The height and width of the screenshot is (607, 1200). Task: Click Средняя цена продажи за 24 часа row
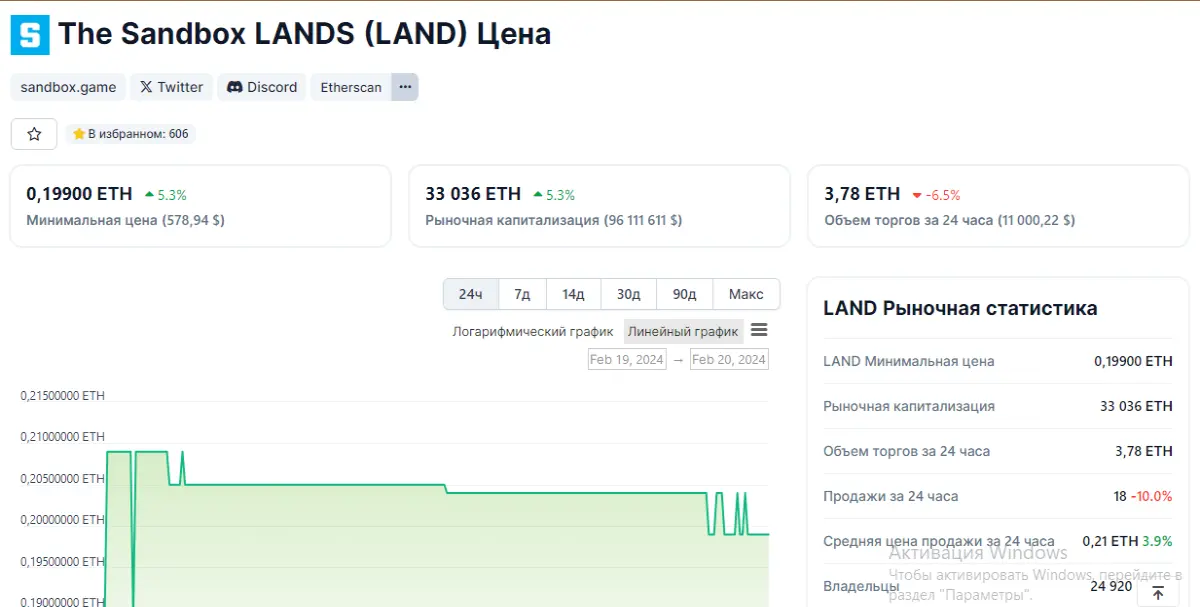click(998, 541)
